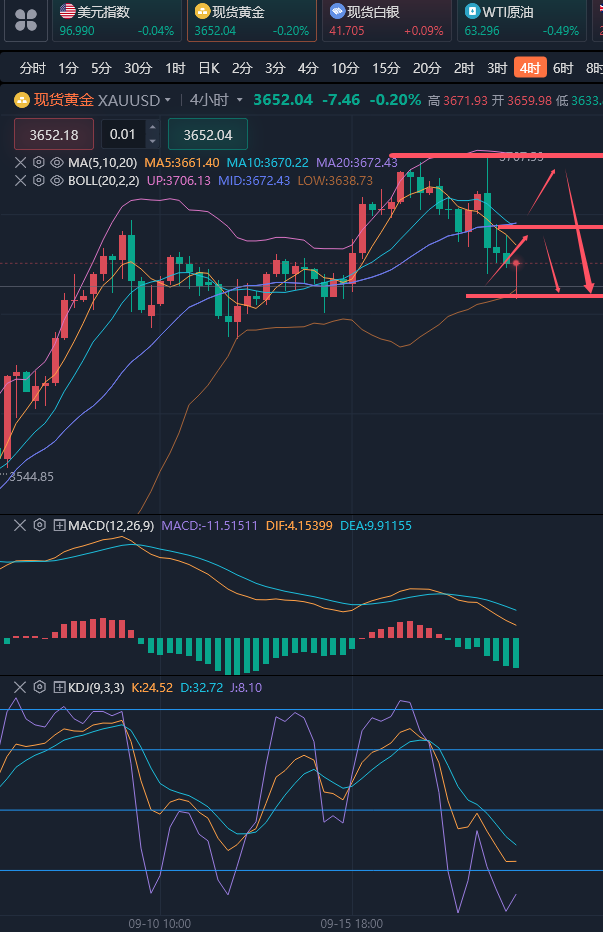Open the 现货白银 quote card

click(387, 21)
